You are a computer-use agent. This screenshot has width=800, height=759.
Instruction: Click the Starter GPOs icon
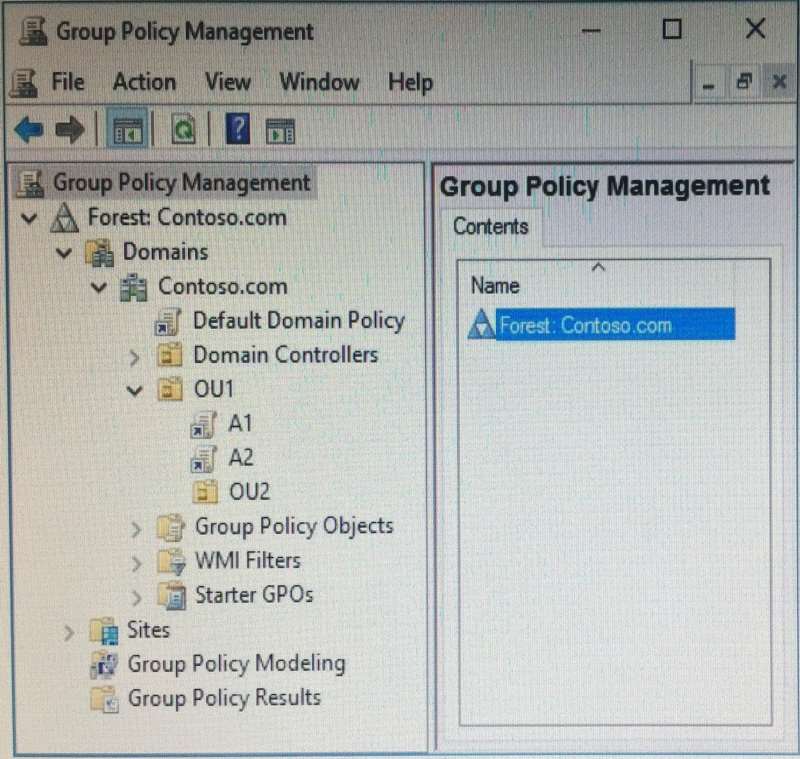click(x=172, y=596)
